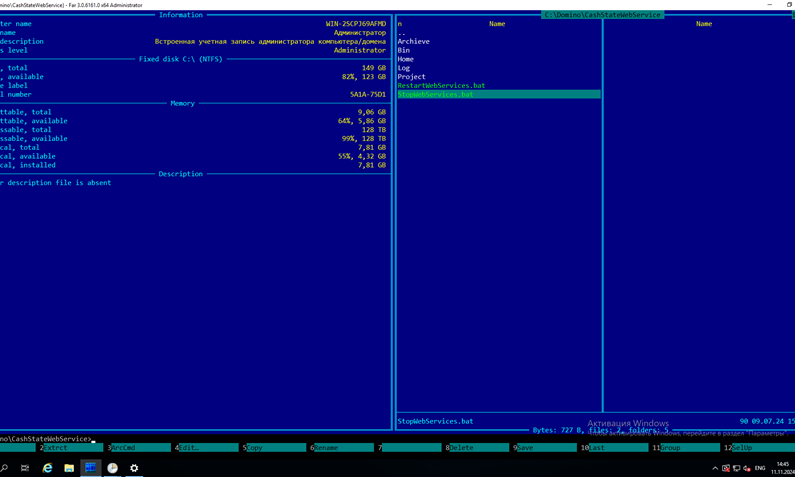Viewport: 795px width, 478px height.
Task: Select RestartWebServices.bat file
Action: coord(441,86)
